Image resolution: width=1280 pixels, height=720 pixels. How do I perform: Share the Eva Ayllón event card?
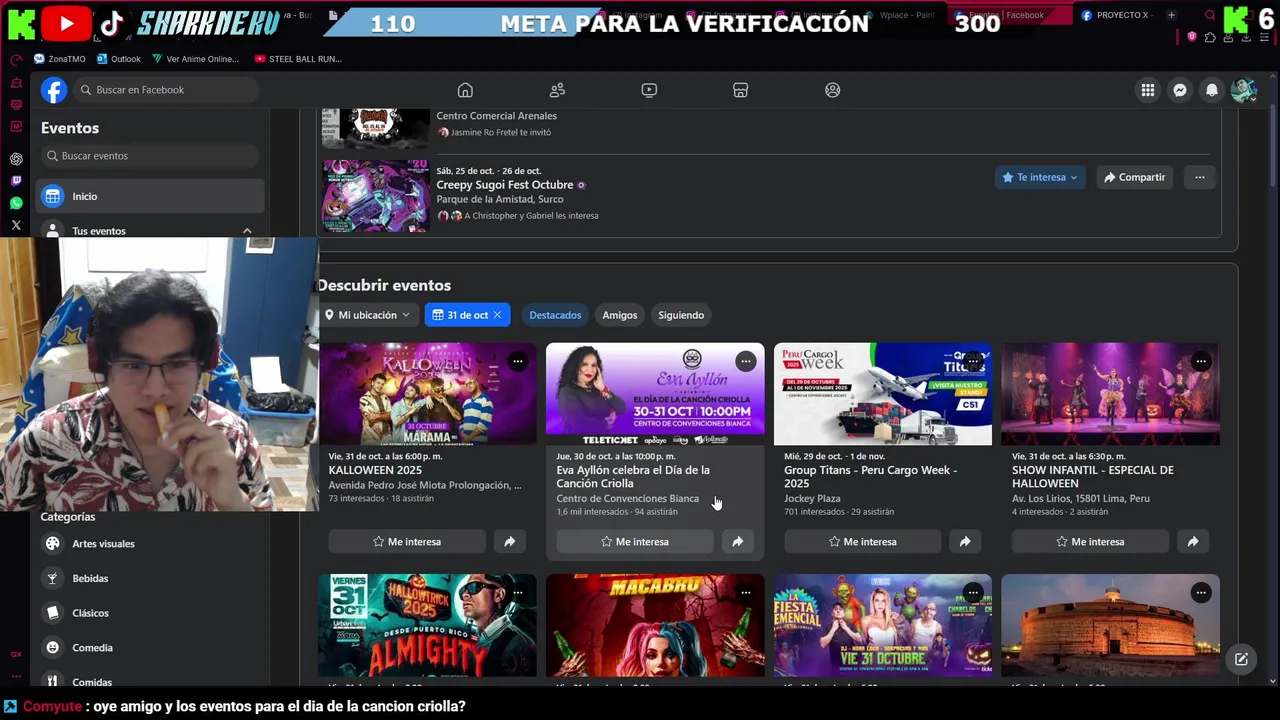[x=737, y=541]
